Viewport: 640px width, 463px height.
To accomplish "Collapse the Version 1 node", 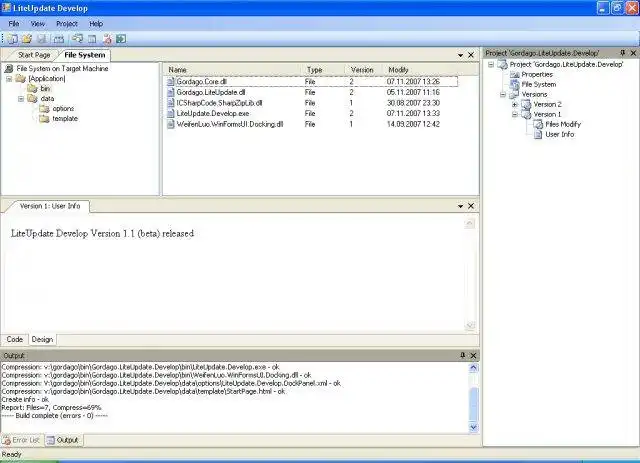I will pyautogui.click(x=515, y=114).
